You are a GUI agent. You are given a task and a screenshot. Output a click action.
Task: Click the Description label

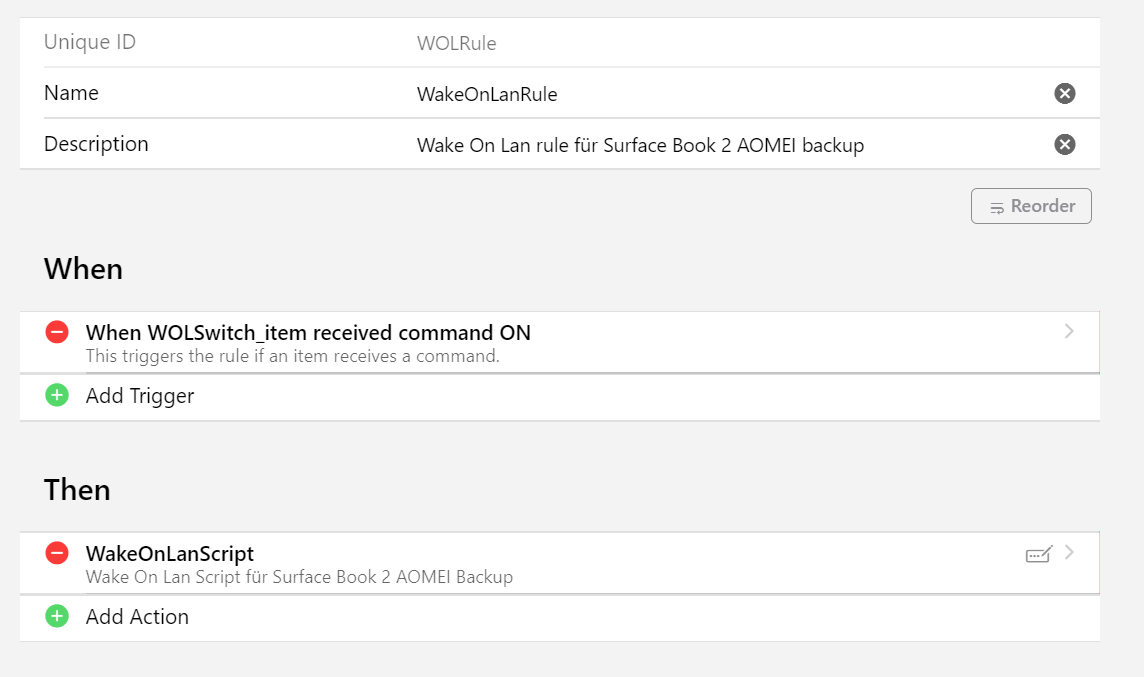96,144
